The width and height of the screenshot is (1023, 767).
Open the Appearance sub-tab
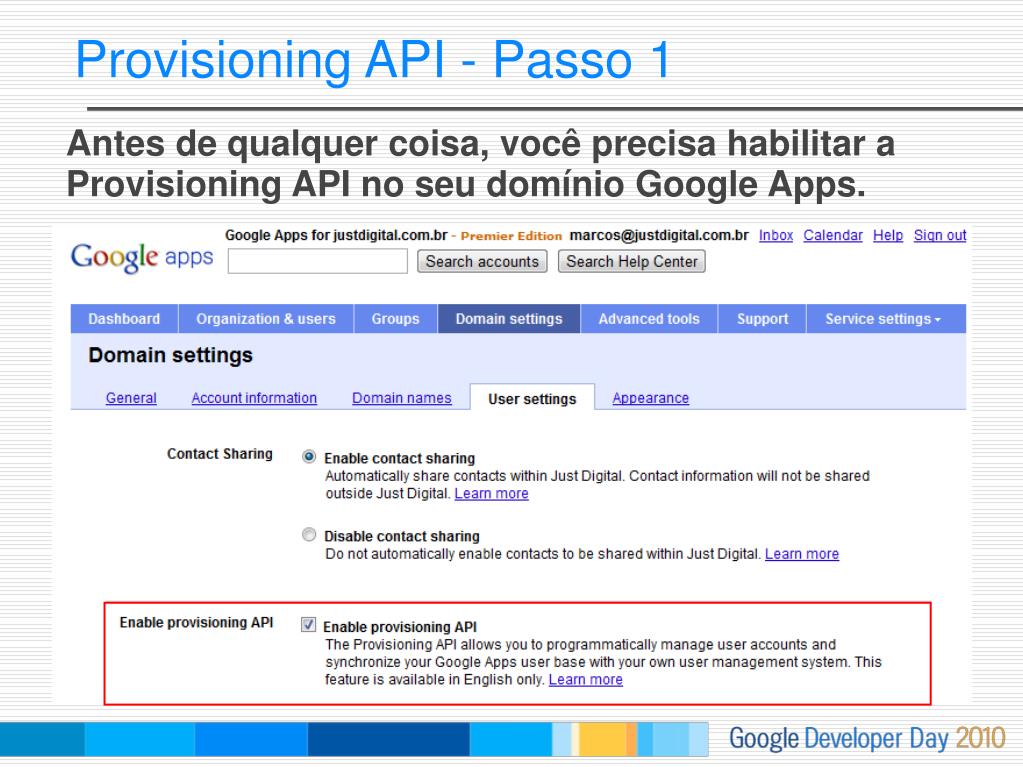(x=650, y=398)
